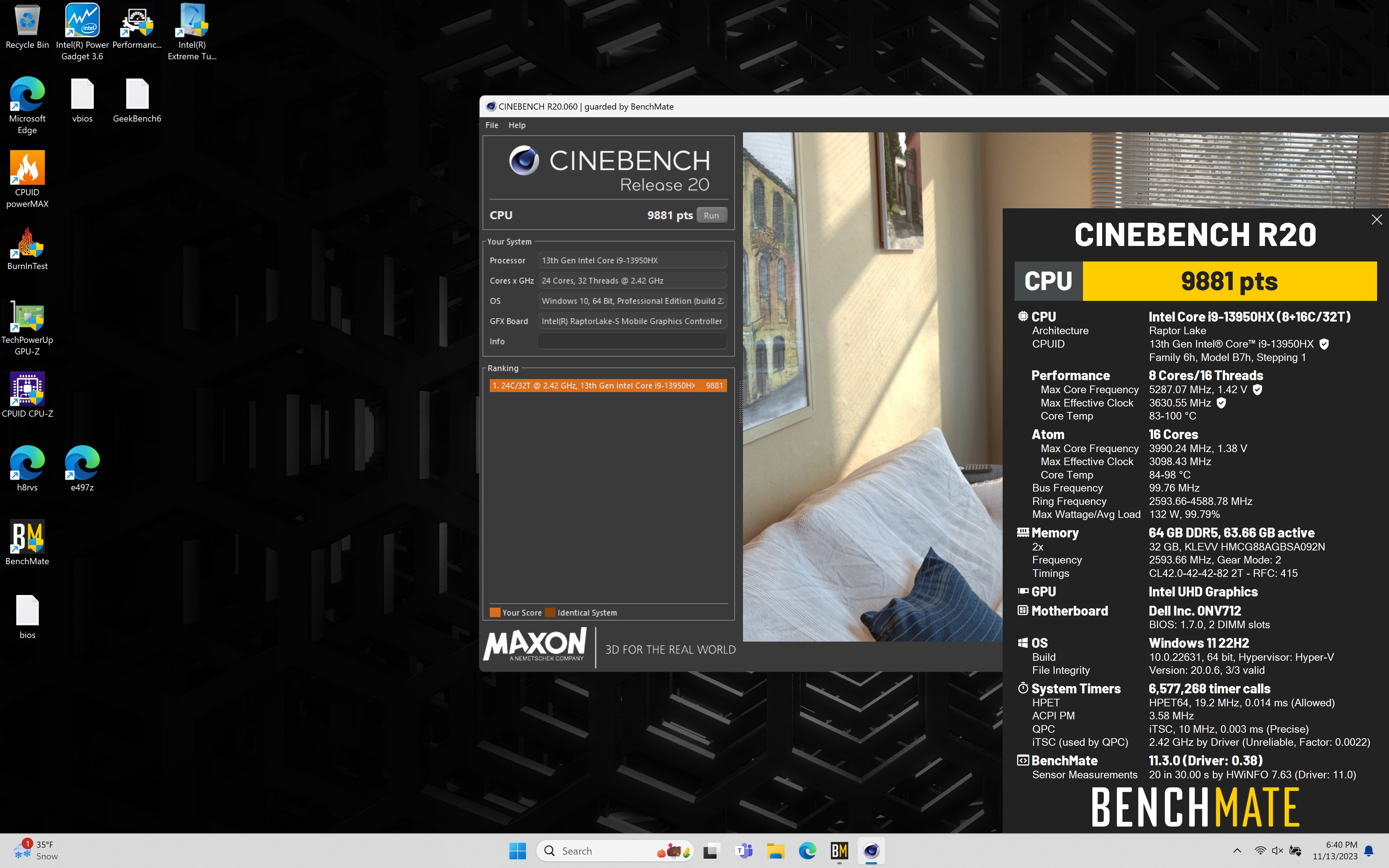Open the weather widget showing 35°F Snow
This screenshot has width=1389, height=868.
[x=35, y=850]
